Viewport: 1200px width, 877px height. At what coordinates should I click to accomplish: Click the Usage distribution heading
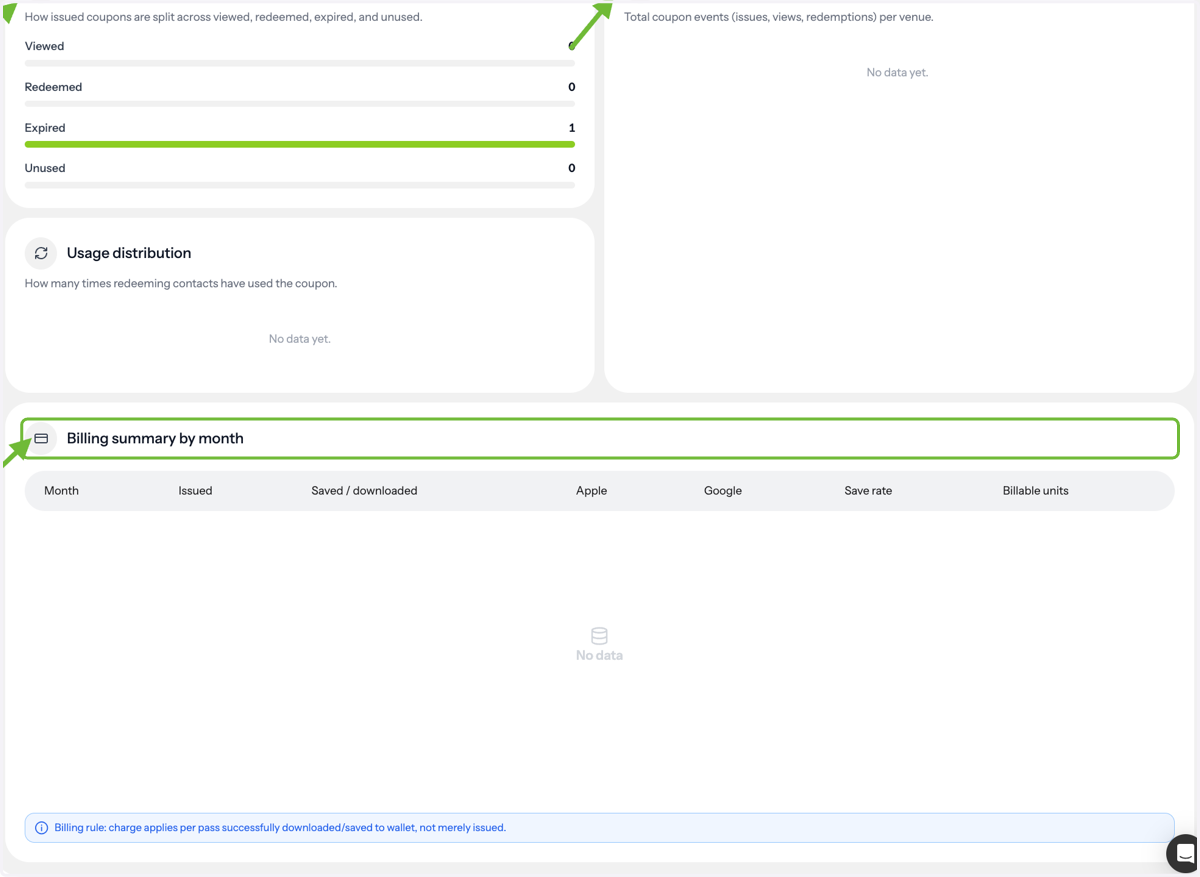coord(129,253)
